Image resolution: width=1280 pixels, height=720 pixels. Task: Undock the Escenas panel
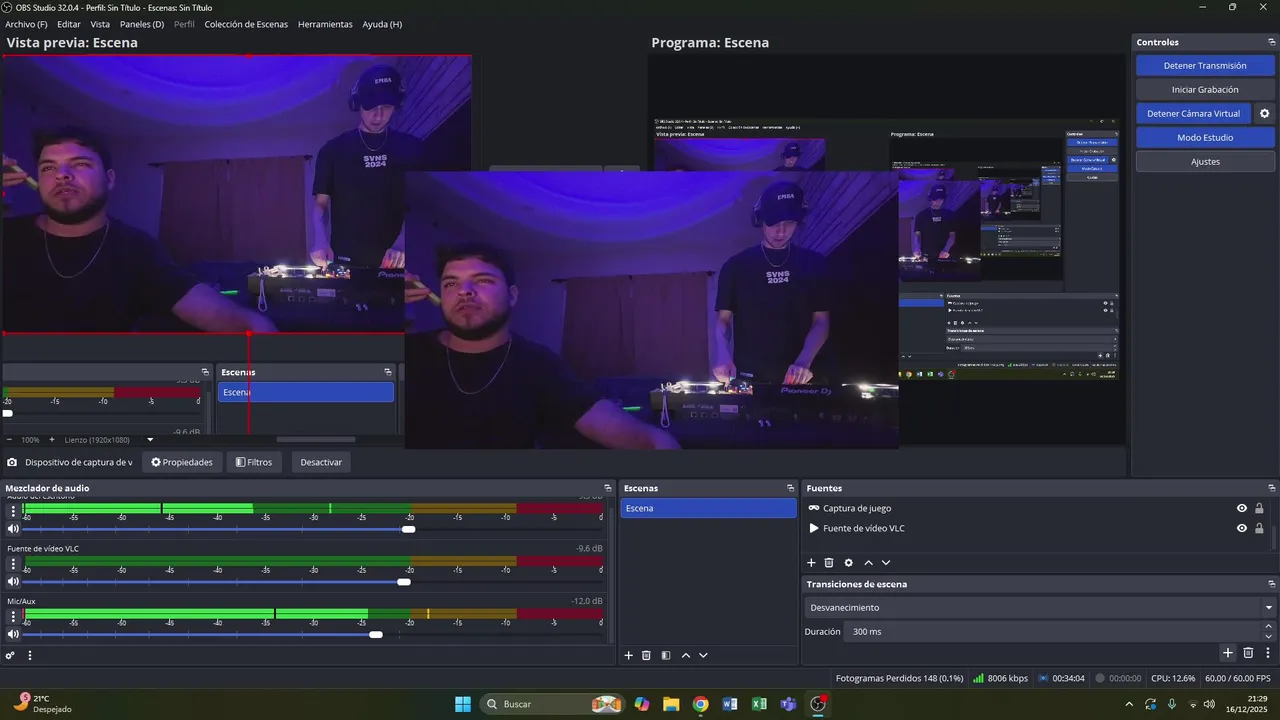(x=790, y=488)
